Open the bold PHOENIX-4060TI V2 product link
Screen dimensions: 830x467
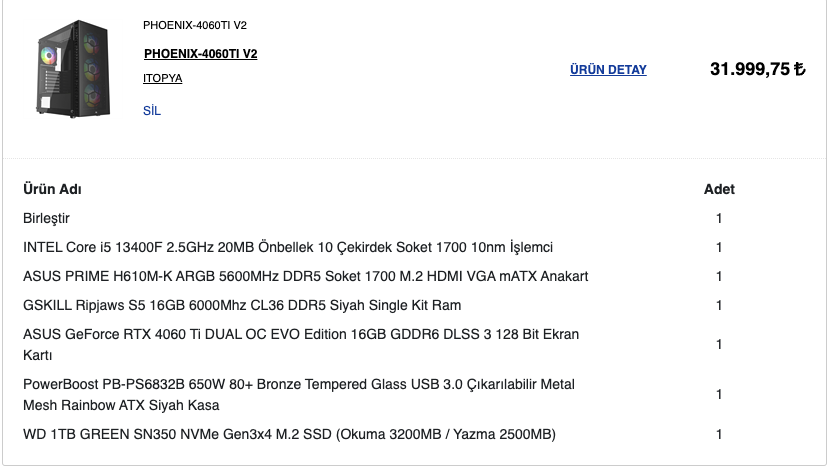tap(200, 54)
